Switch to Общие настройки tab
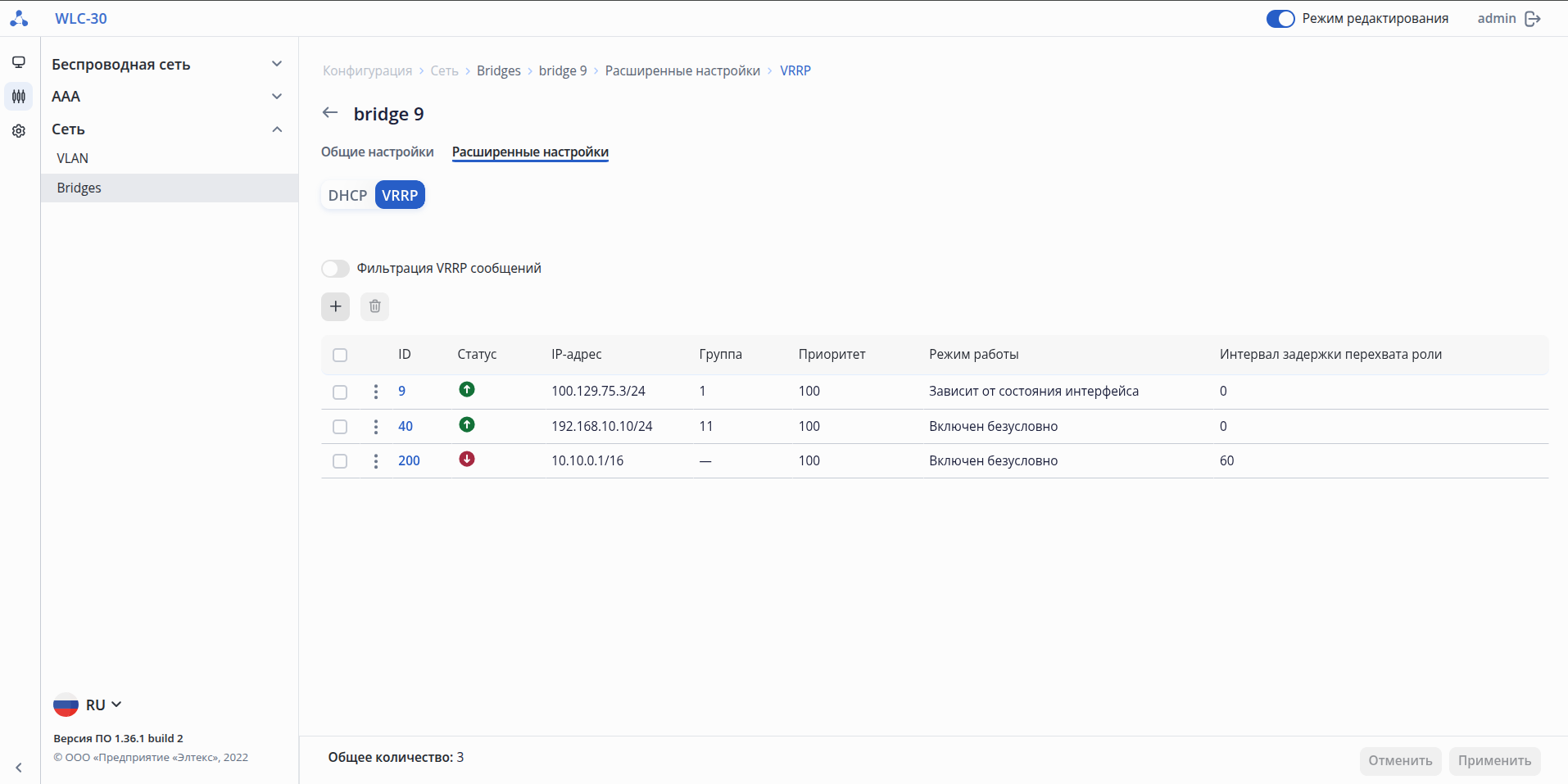Screen dimensions: 1568x784 pos(377,152)
